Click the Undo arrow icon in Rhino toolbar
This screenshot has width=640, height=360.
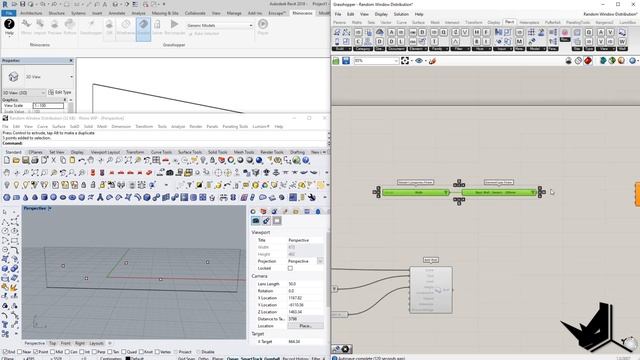point(82,160)
